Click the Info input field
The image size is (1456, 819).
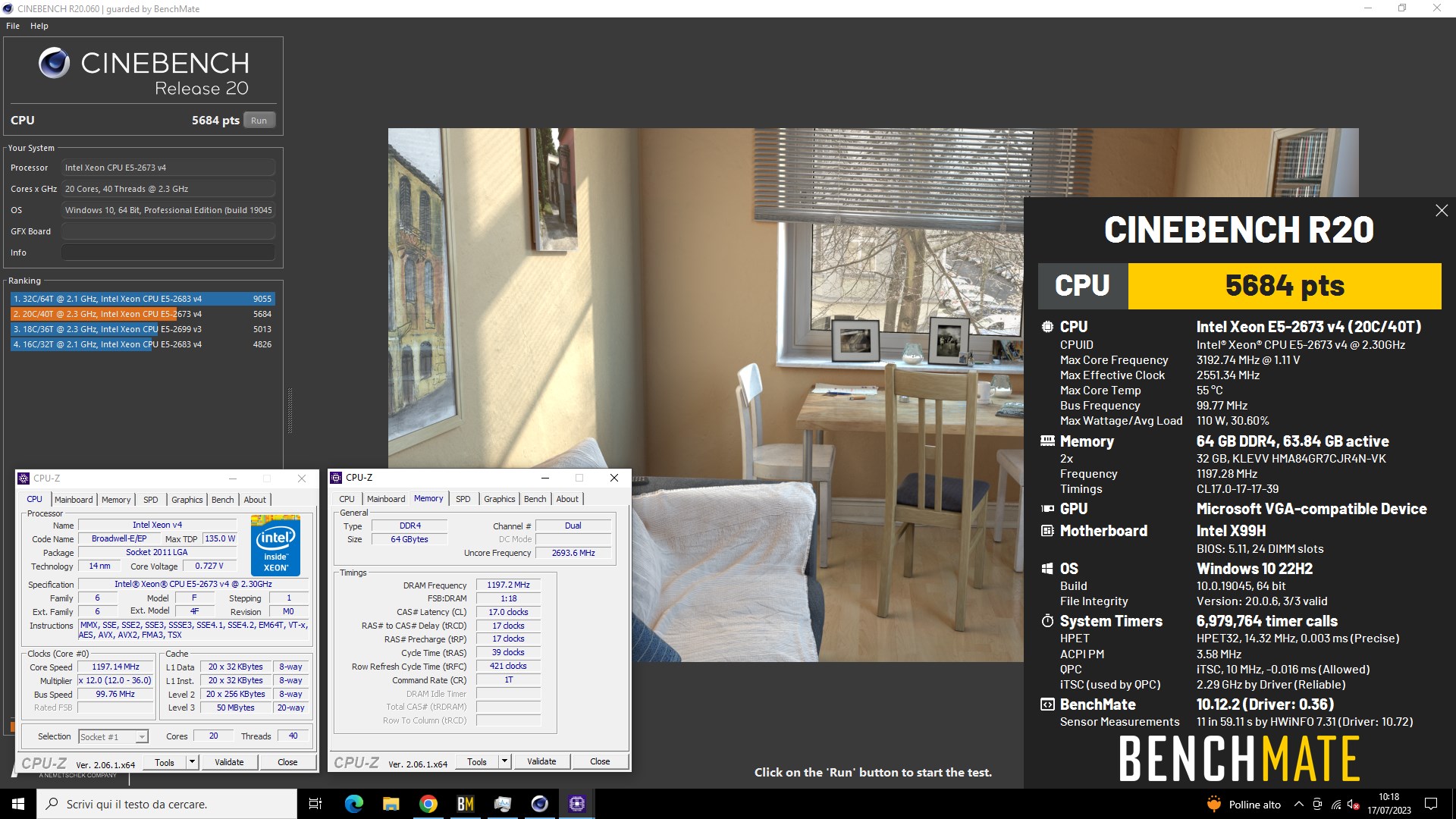[168, 253]
